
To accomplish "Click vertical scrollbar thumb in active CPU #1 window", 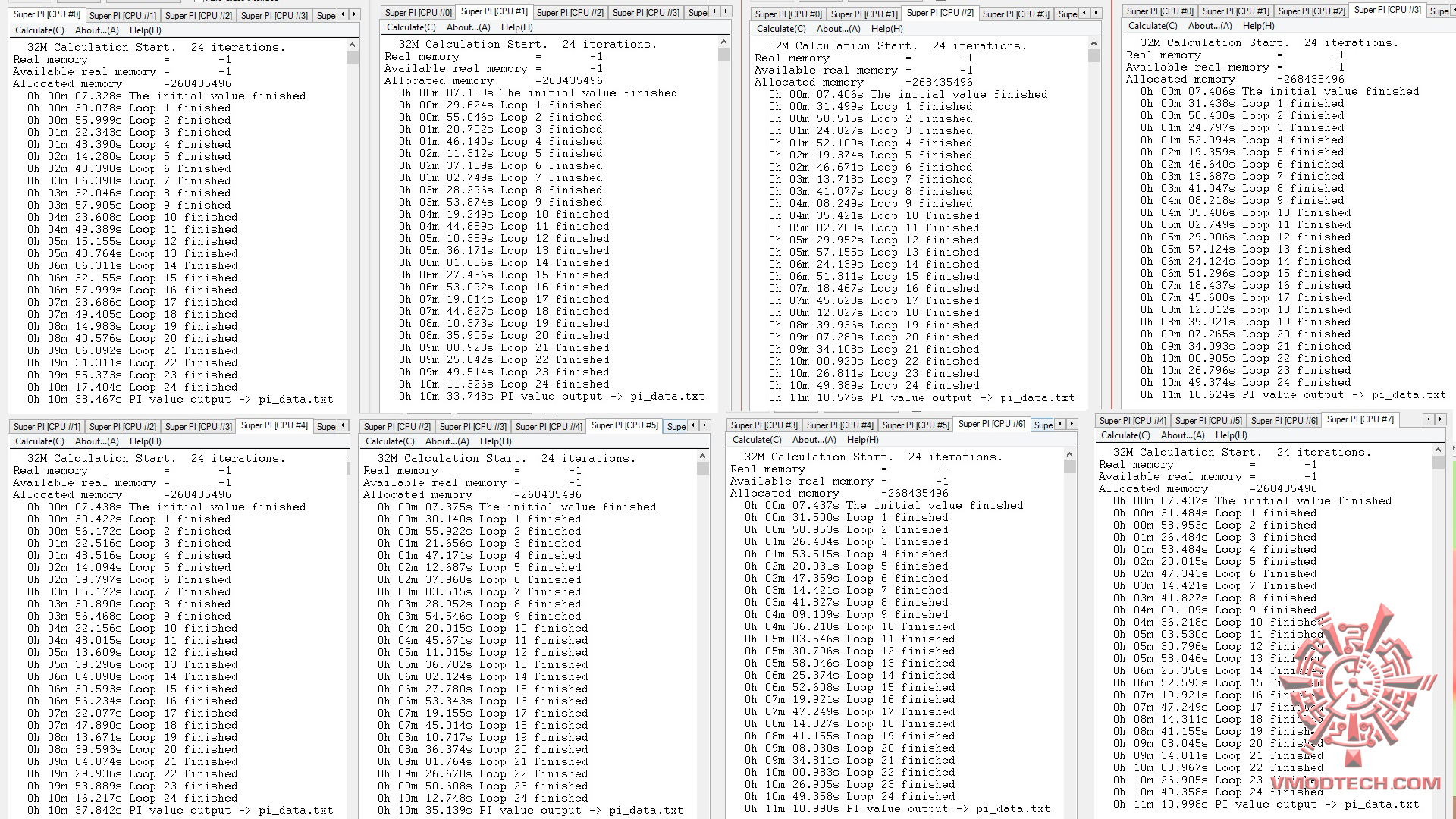I will (723, 55).
